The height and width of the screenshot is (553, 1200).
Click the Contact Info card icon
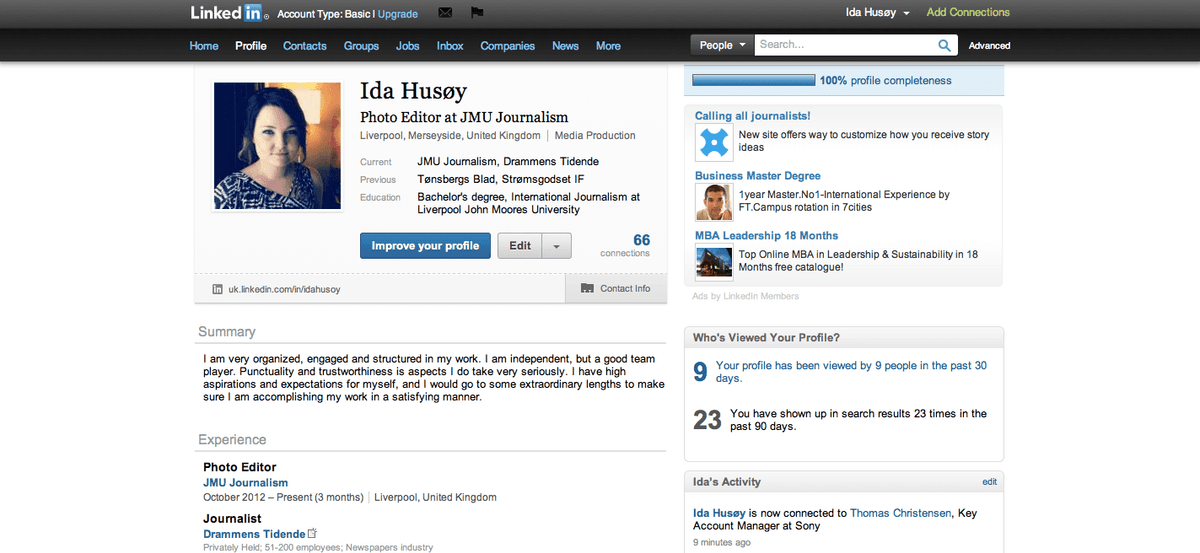click(x=588, y=289)
